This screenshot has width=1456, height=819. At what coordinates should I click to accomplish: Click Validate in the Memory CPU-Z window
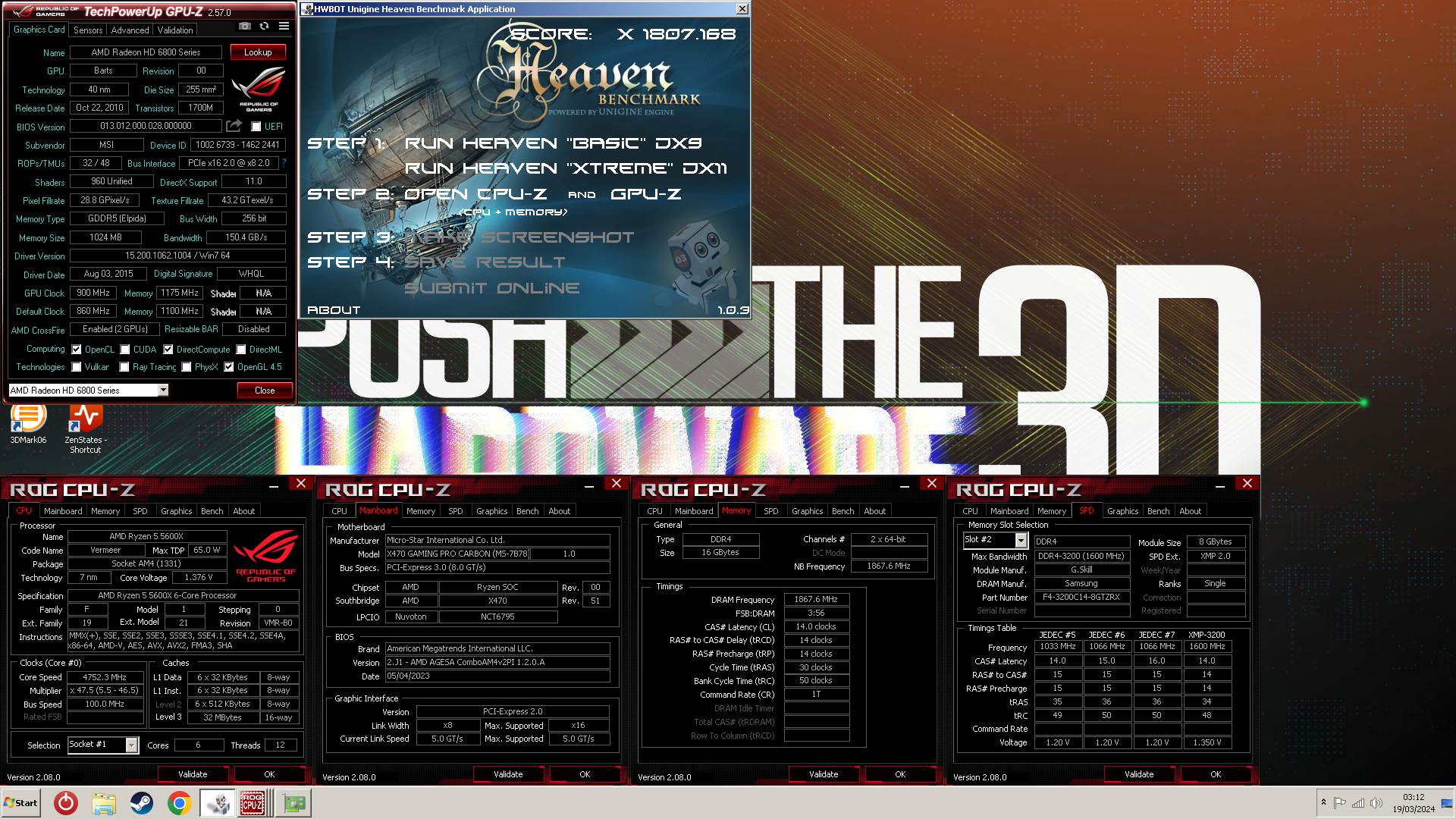tap(824, 774)
